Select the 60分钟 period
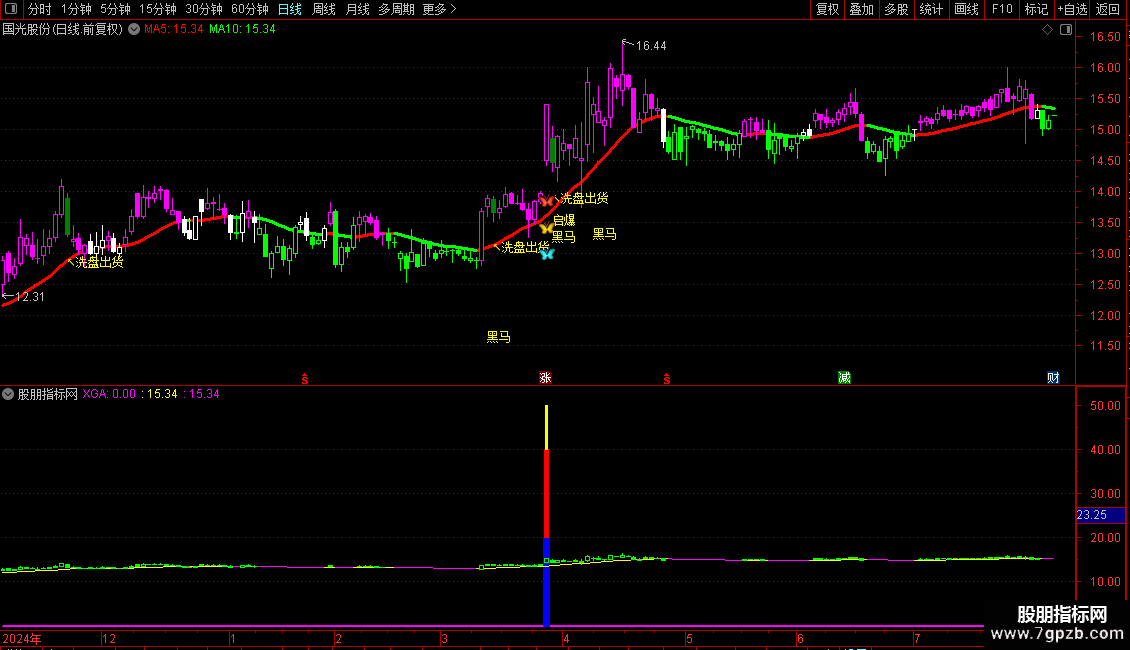This screenshot has width=1130, height=650. click(250, 9)
